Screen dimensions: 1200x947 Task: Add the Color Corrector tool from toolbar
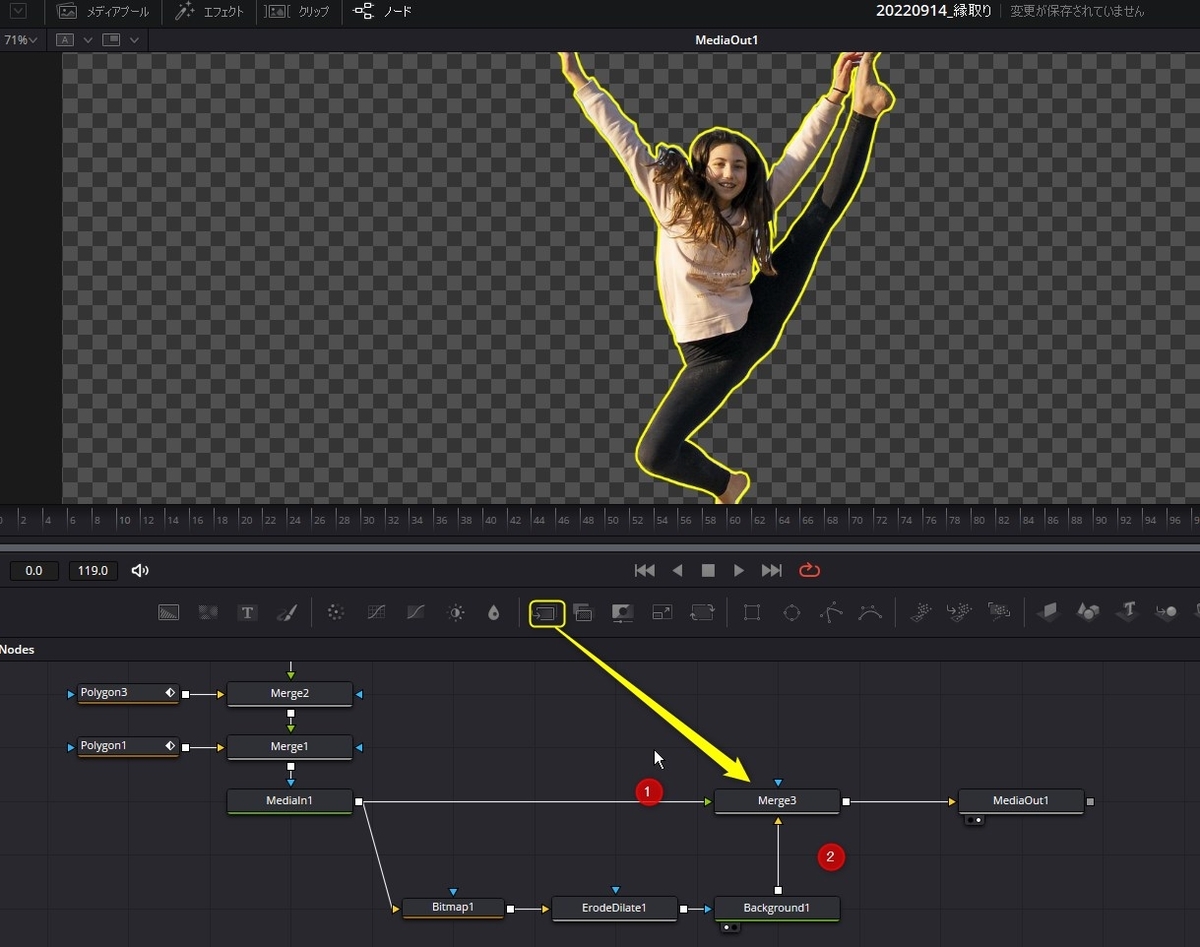(x=336, y=612)
